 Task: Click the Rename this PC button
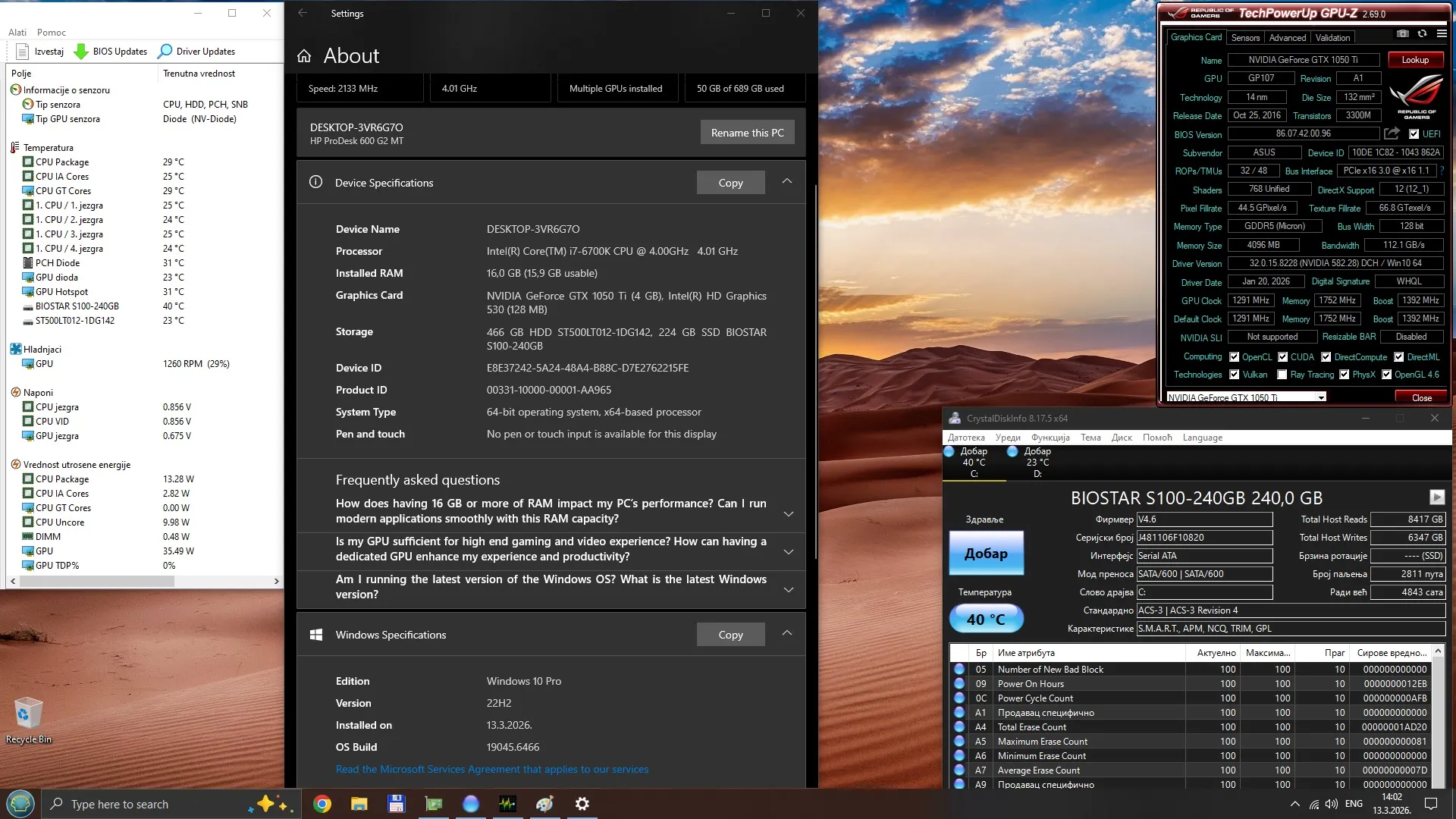747,133
